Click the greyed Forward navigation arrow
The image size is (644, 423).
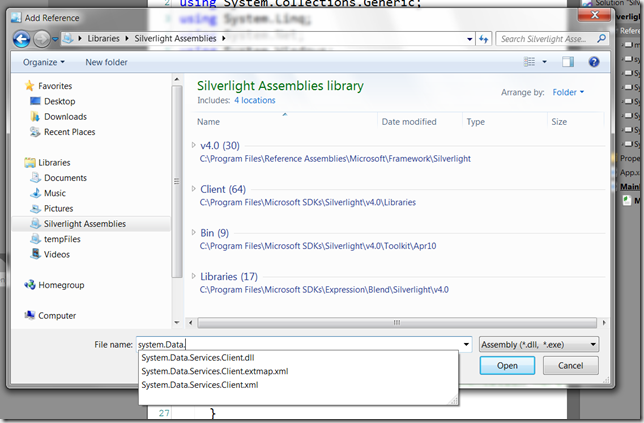click(41, 39)
